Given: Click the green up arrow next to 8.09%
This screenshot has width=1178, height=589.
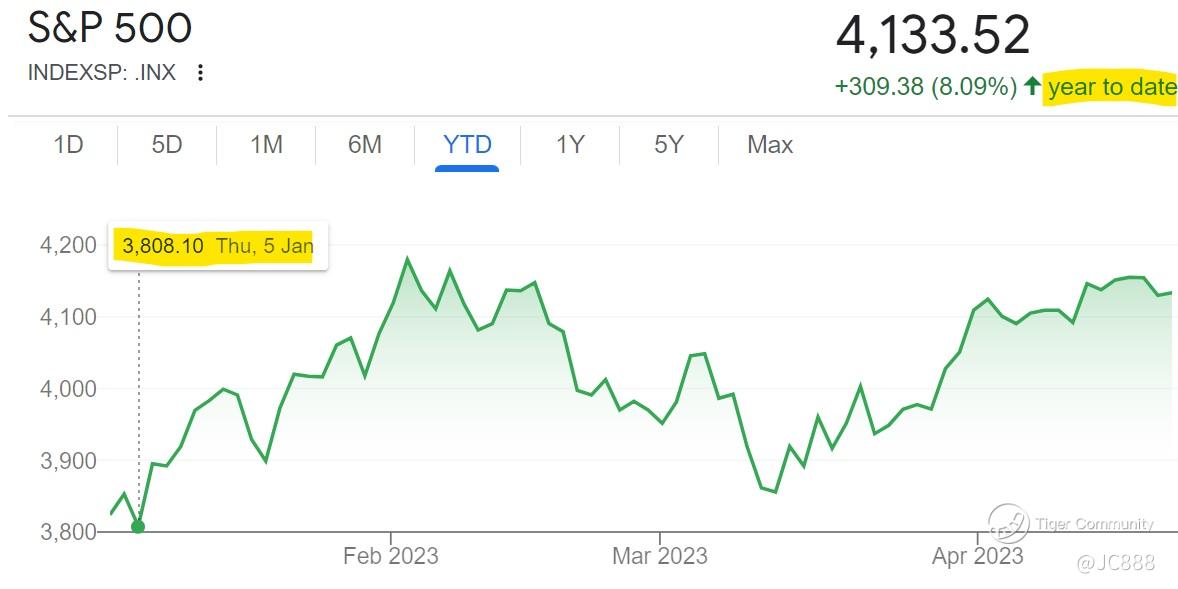Looking at the screenshot, I should [1032, 87].
